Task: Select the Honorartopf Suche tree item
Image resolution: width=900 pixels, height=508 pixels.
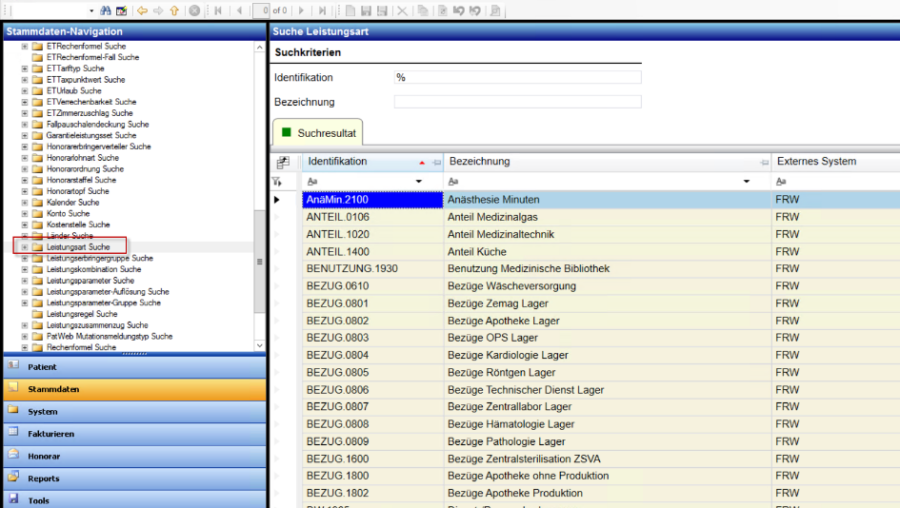Action: [x=77, y=191]
